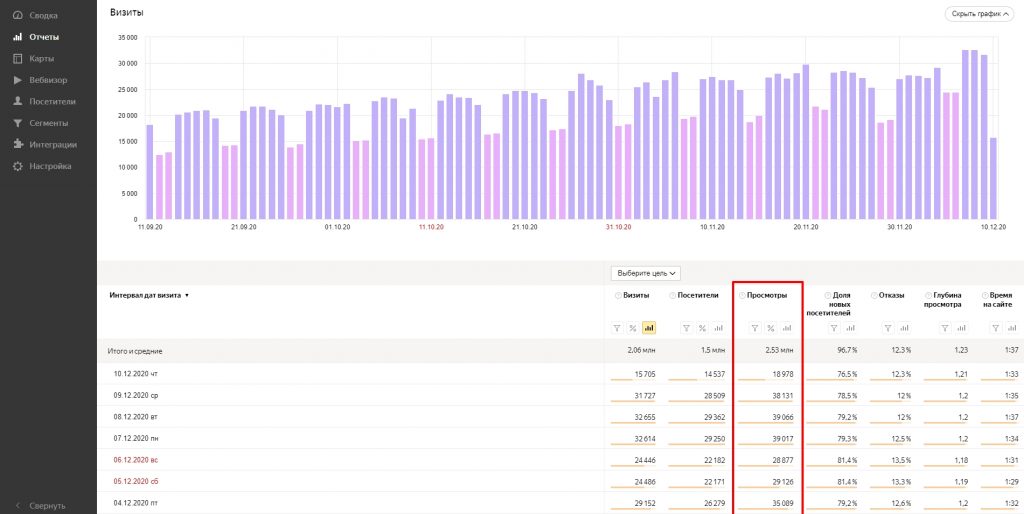This screenshot has width=1024, height=514.
Task: Click the last purple bar in the chart
Action: [993, 178]
